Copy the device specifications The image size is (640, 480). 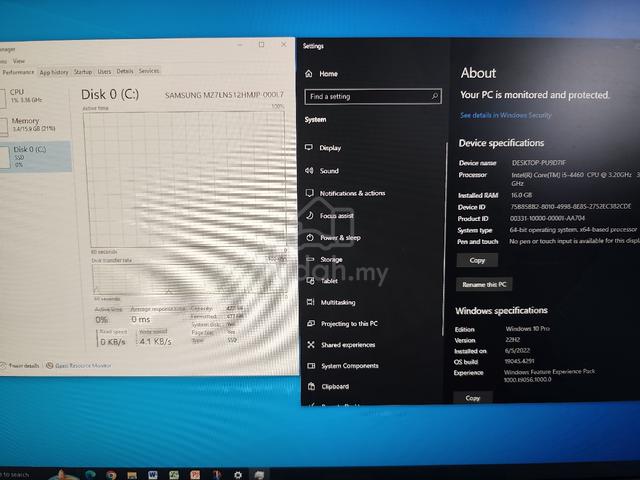pyautogui.click(x=477, y=260)
